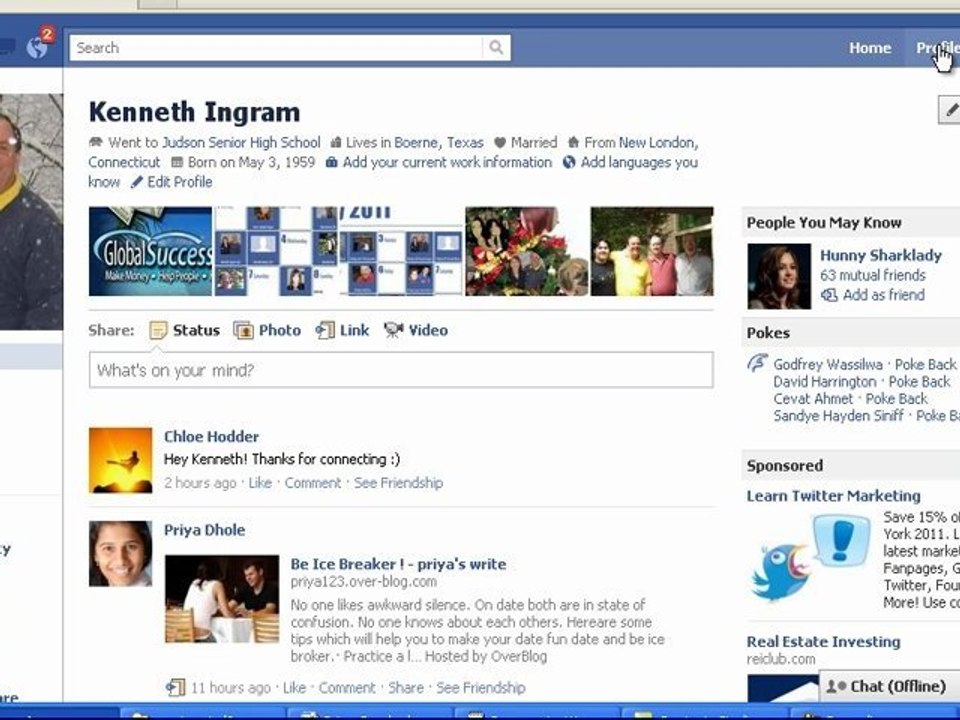This screenshot has height=720, width=960.
Task: Open the Home tab in top bar
Action: (x=869, y=48)
